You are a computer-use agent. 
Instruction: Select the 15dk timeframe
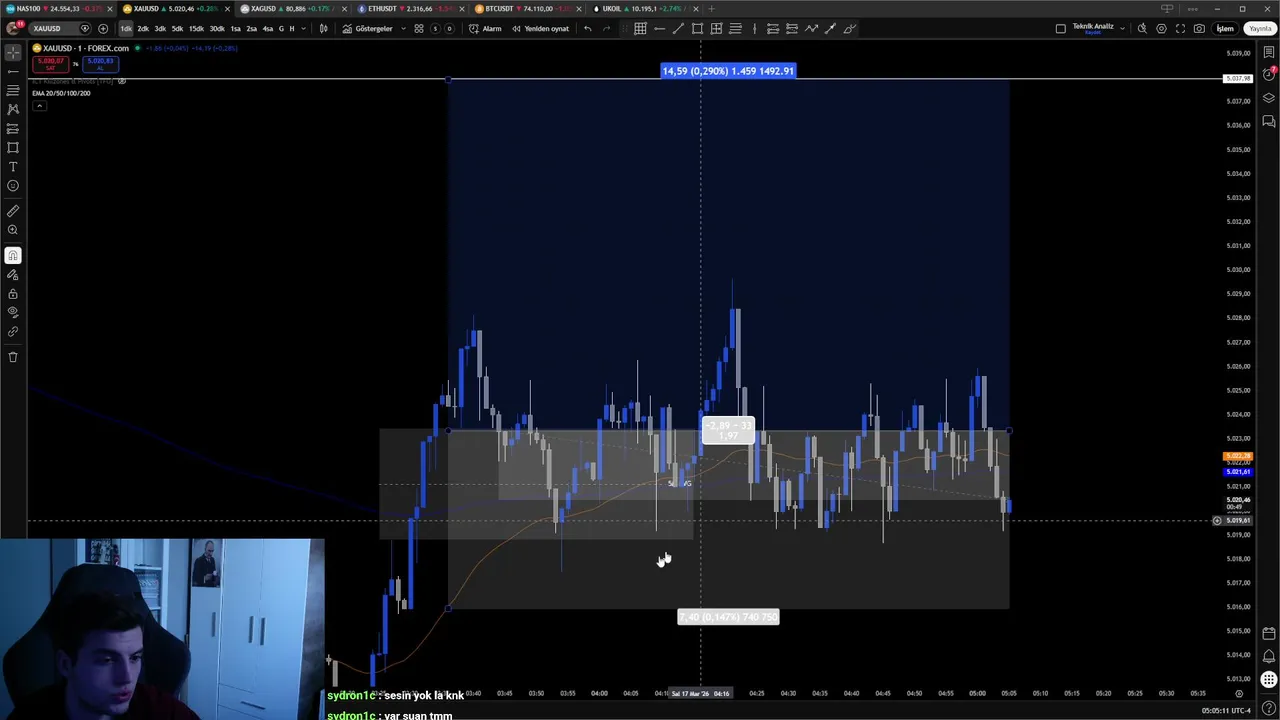(x=196, y=28)
